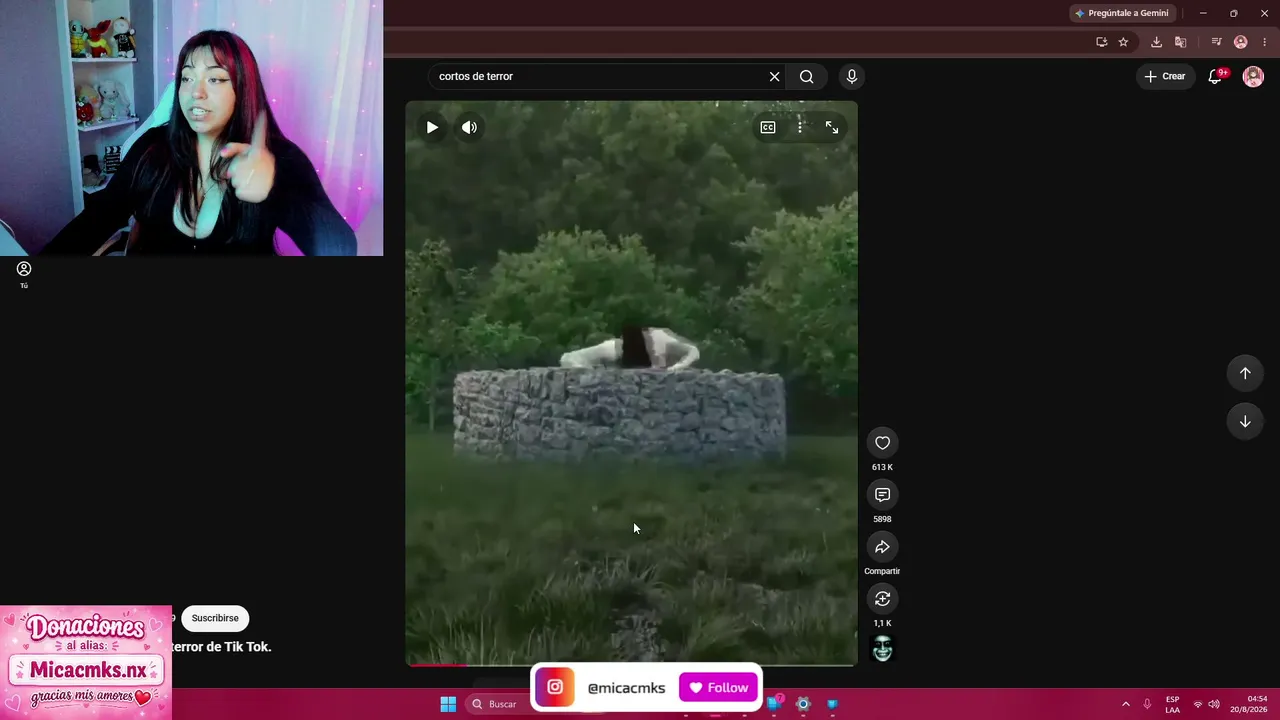Viewport: 1280px width, 720px height.
Task: Open the Tú page from the sidebar
Action: [24, 274]
